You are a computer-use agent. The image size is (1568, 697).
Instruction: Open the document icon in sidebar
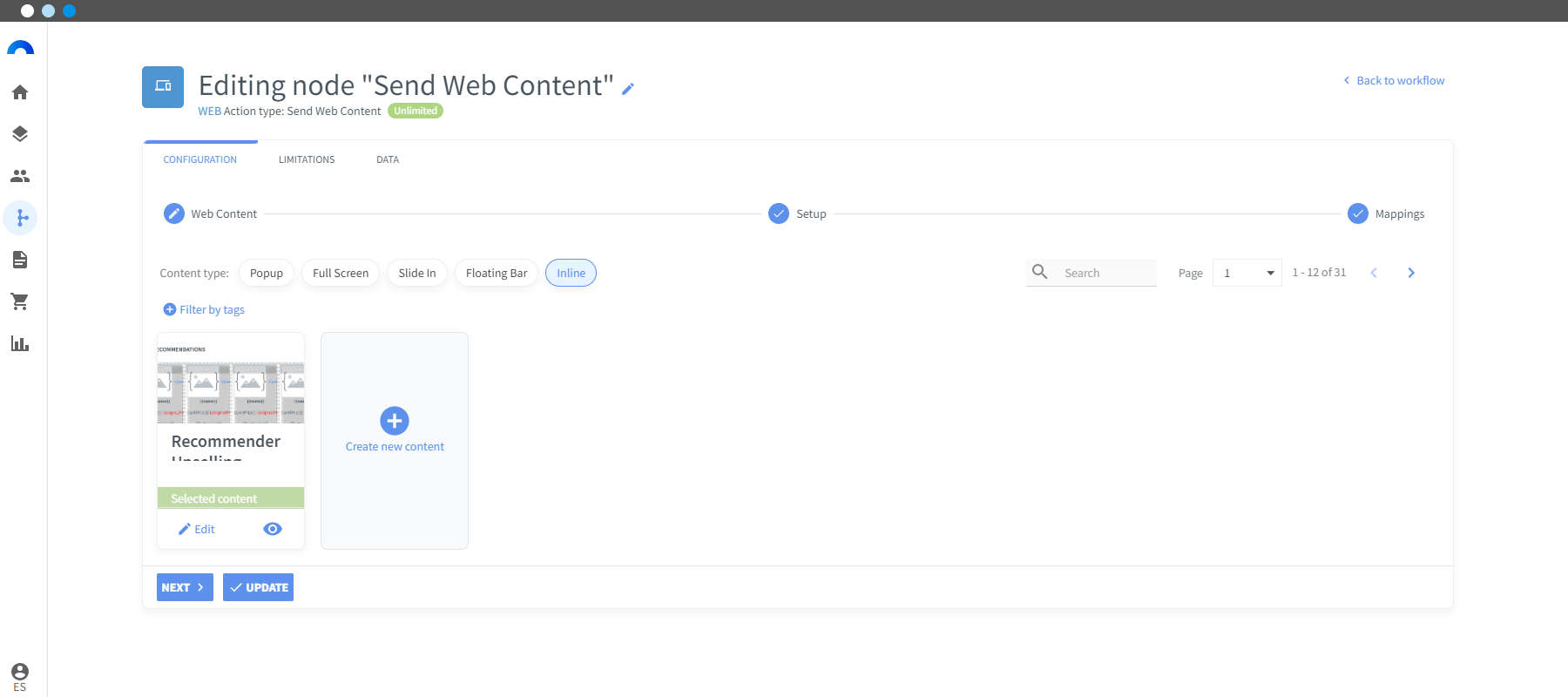(x=20, y=260)
